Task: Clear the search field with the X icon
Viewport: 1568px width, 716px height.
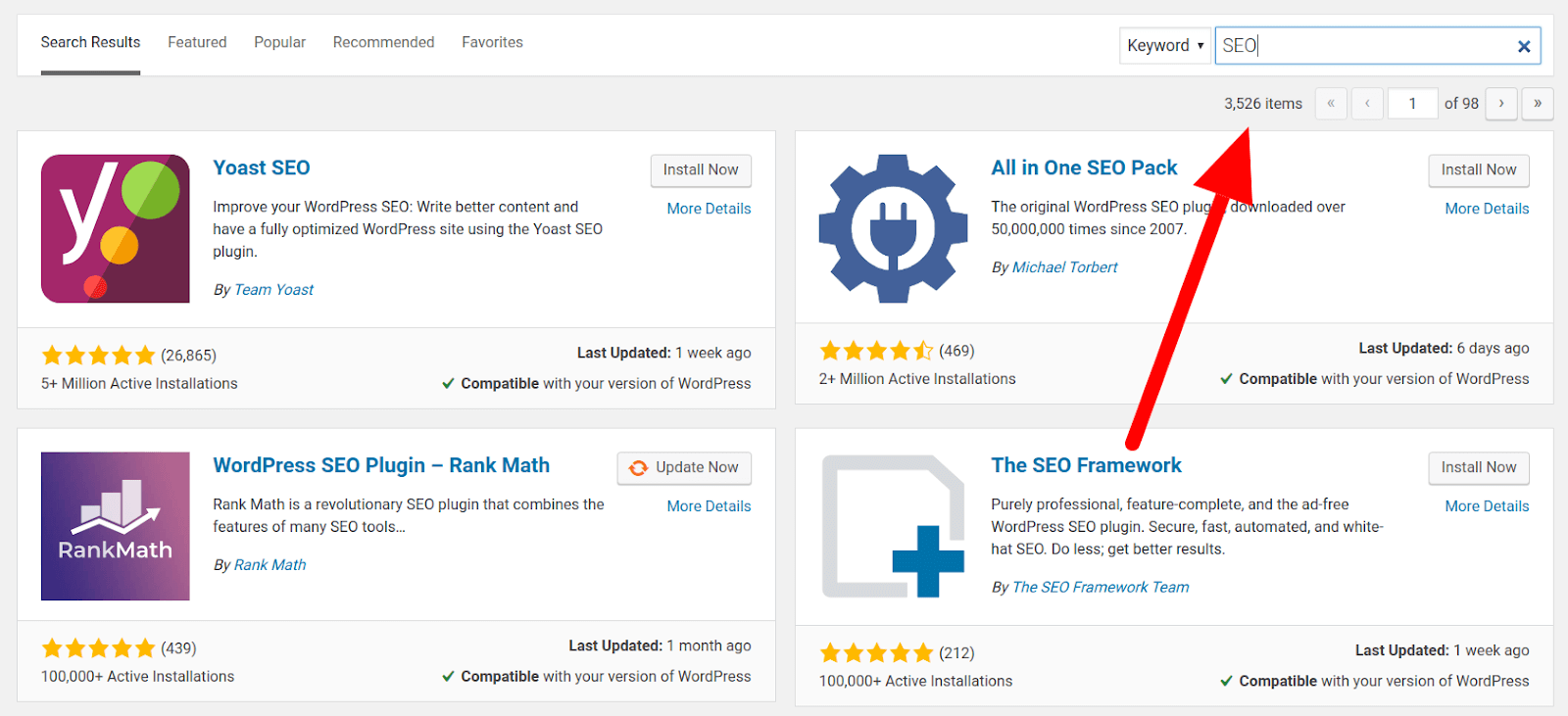Action: tap(1524, 46)
